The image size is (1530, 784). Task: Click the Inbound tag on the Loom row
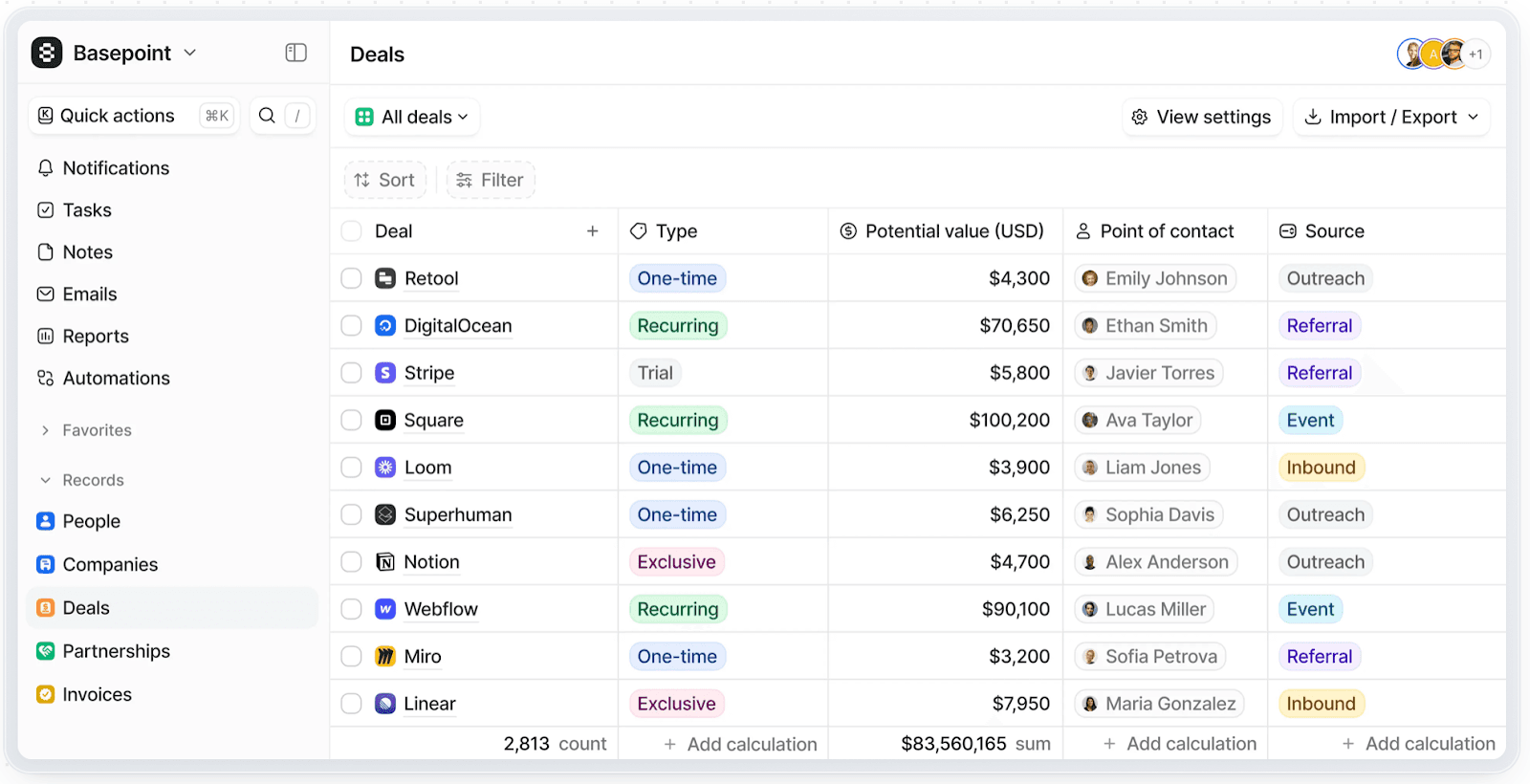coord(1322,468)
